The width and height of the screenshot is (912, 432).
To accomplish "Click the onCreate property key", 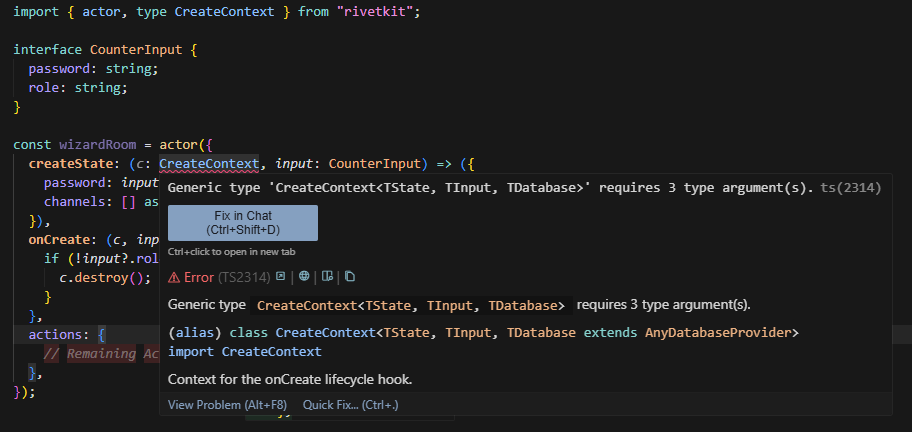I will 59,240.
